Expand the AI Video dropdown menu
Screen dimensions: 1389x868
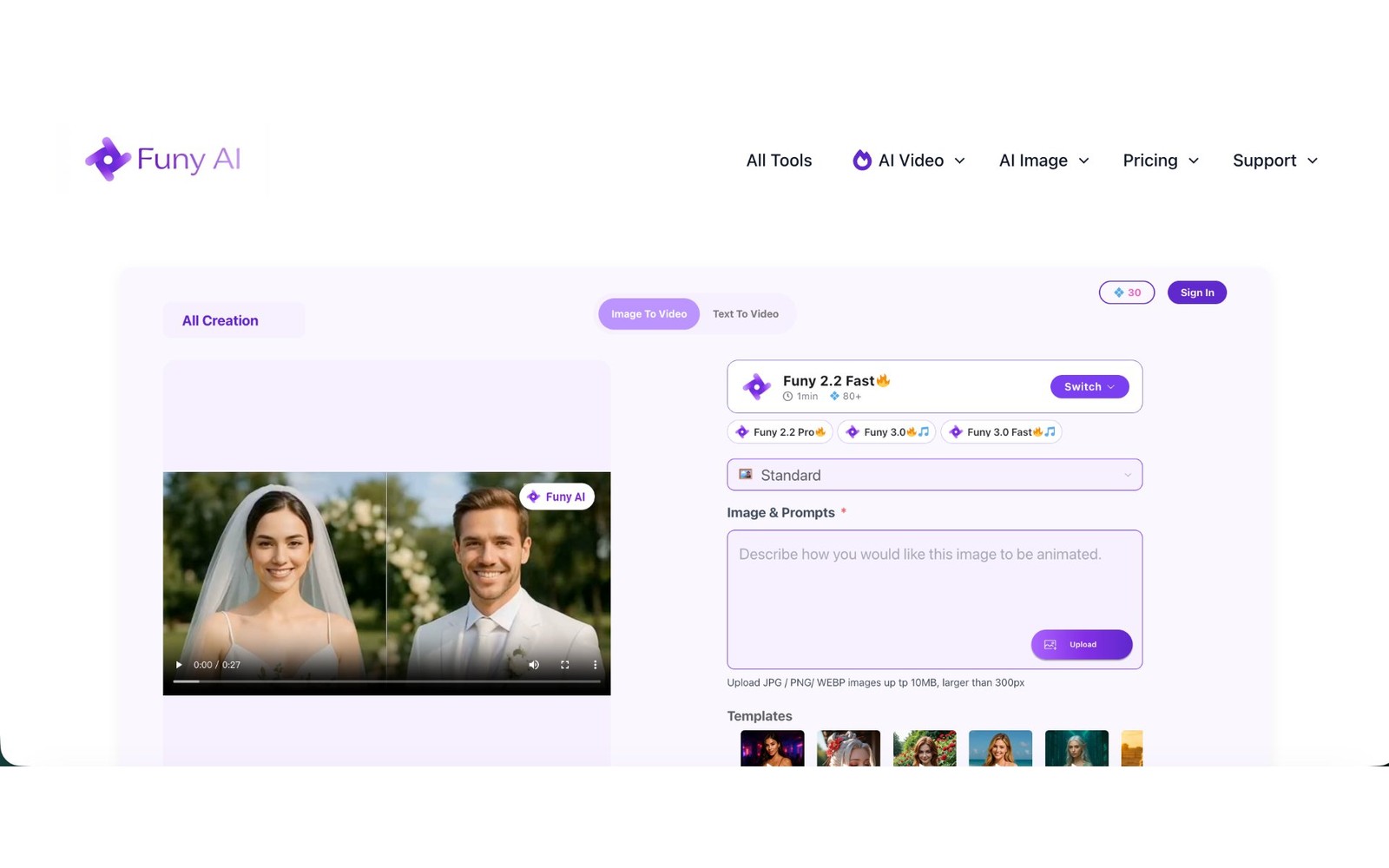click(x=909, y=161)
